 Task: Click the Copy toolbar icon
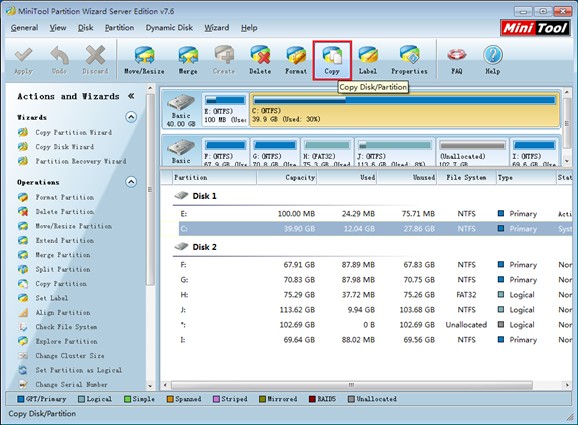click(332, 56)
